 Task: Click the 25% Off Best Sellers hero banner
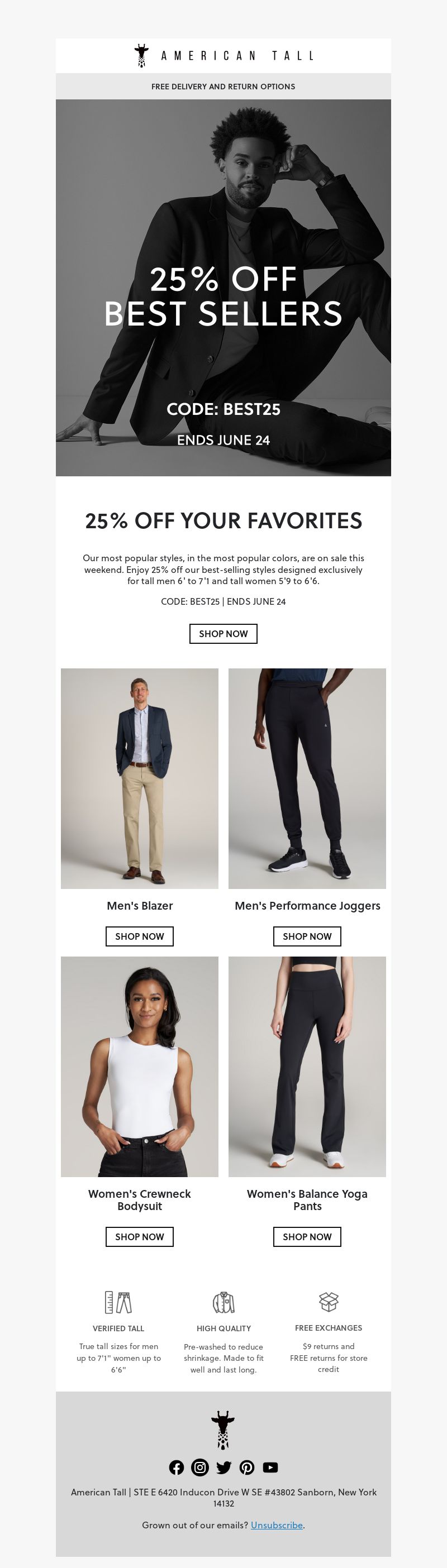[223, 288]
